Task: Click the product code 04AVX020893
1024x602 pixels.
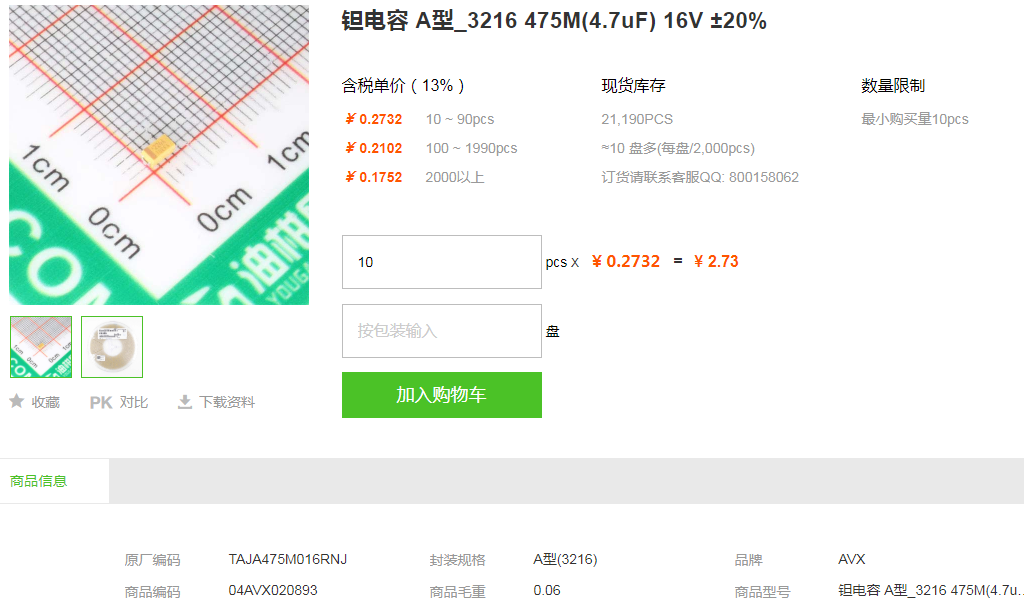Action: tap(273, 590)
